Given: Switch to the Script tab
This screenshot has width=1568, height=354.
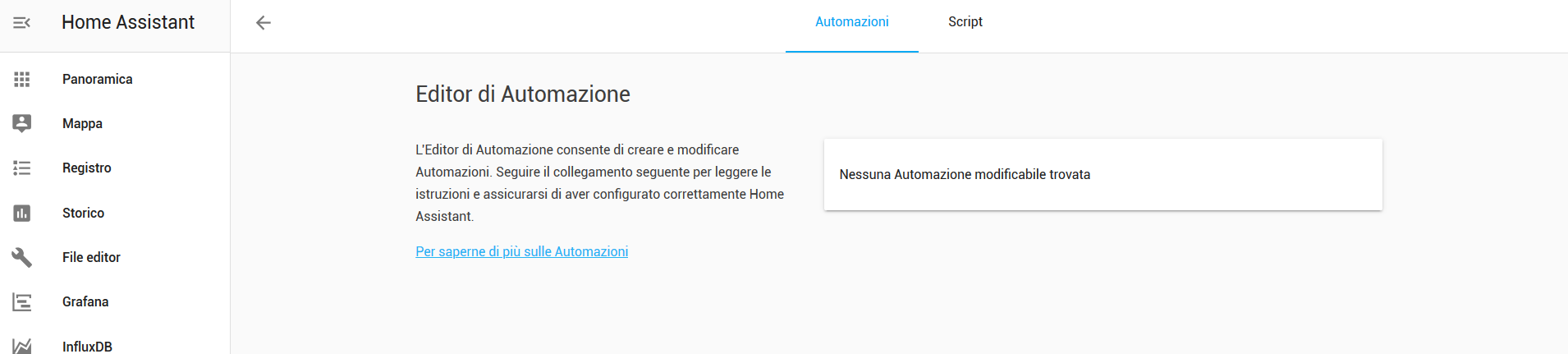Looking at the screenshot, I should [x=965, y=22].
